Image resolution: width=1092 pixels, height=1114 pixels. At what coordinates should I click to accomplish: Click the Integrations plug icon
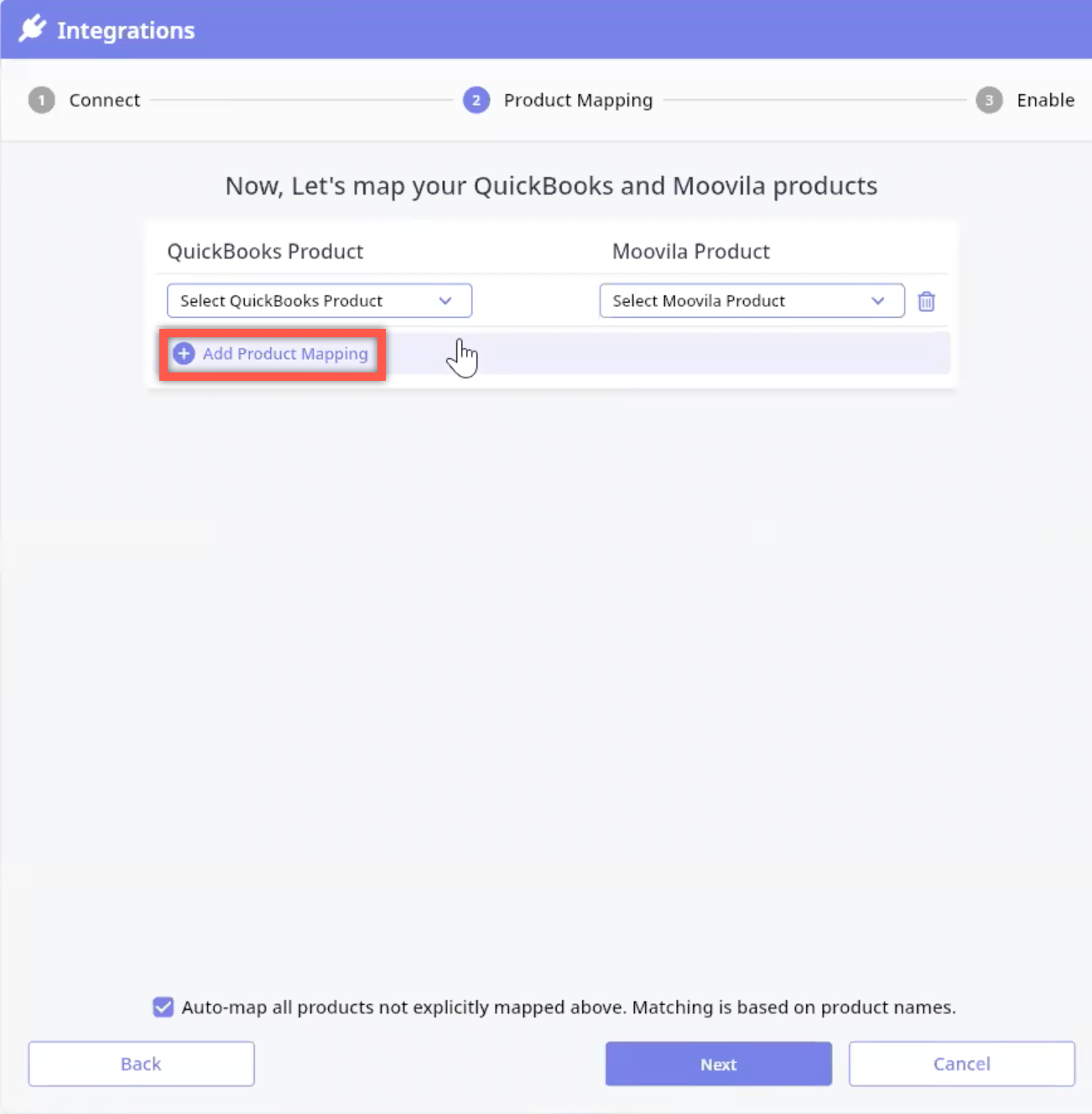[32, 29]
